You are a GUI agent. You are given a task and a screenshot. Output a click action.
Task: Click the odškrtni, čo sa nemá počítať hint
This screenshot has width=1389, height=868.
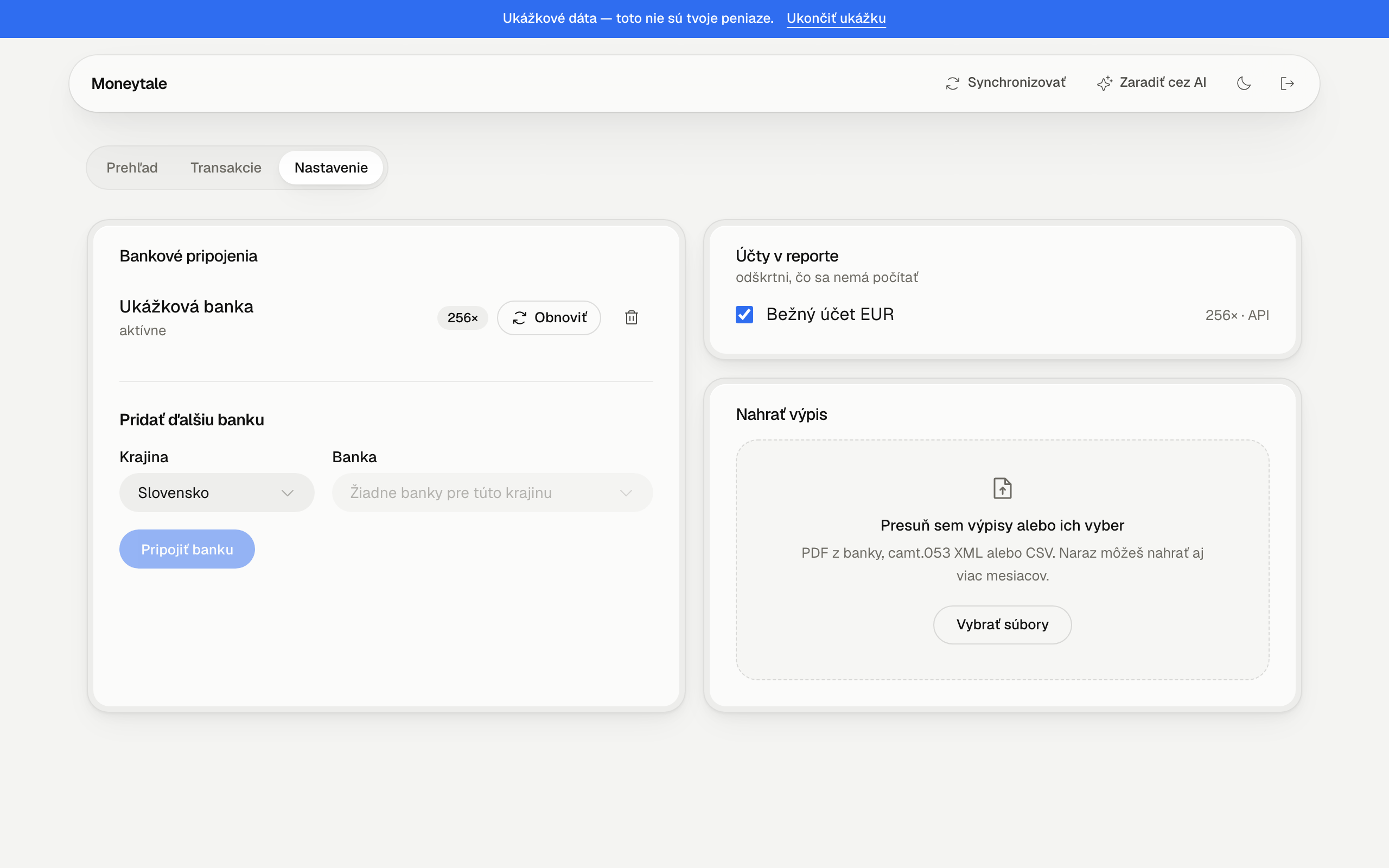(826, 278)
